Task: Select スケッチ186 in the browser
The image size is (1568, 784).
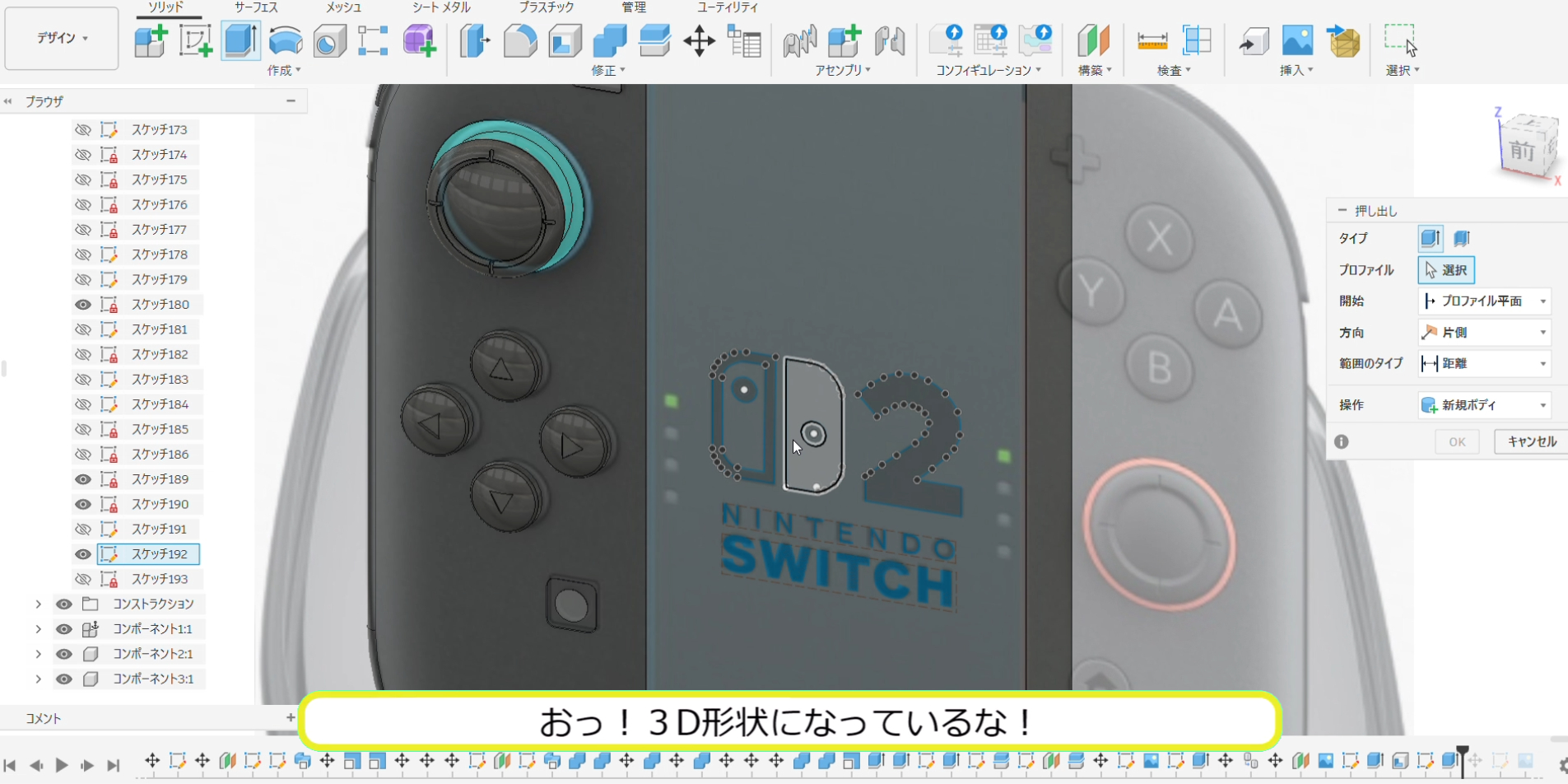Action: pyautogui.click(x=160, y=455)
